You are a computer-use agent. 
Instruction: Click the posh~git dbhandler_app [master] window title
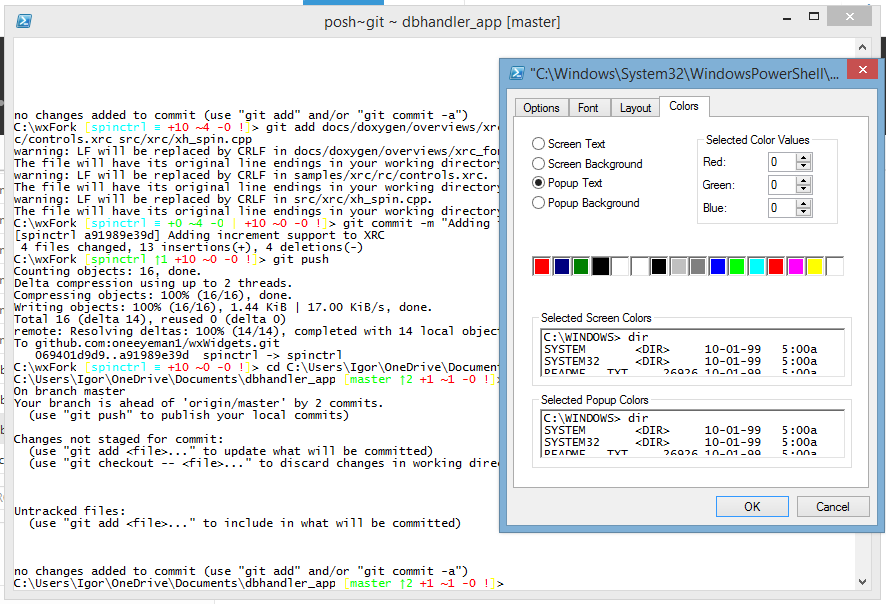tap(442, 22)
